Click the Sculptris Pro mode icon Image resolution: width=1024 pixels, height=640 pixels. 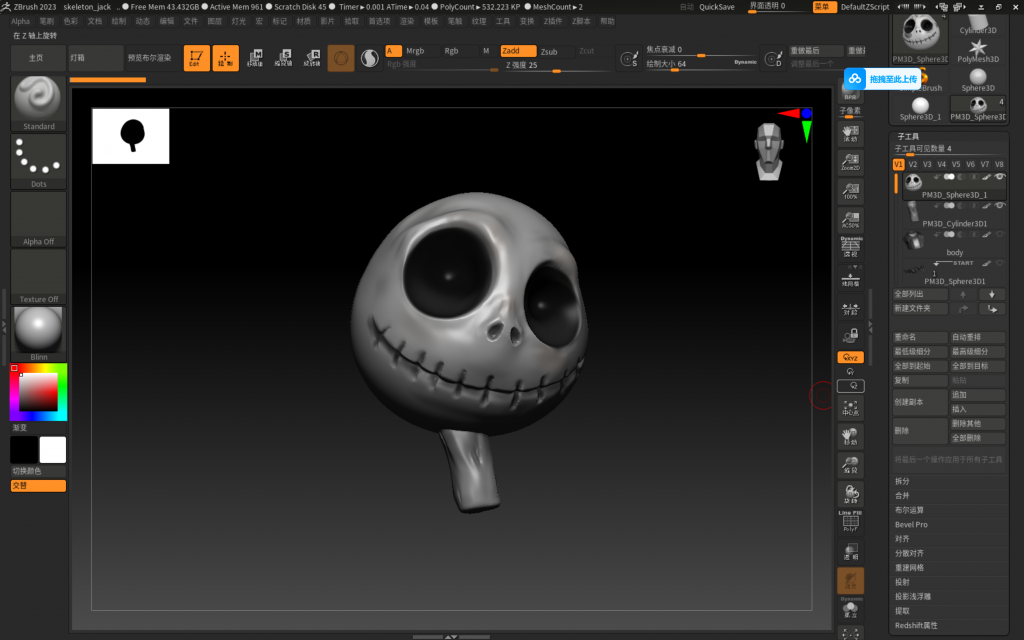(370, 58)
